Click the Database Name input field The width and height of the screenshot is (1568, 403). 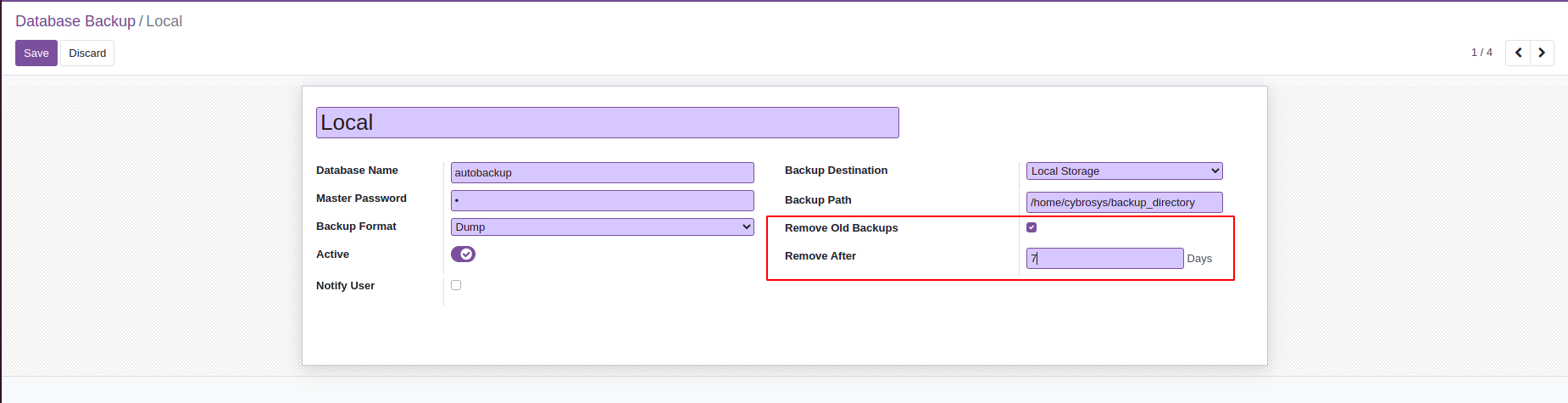[602, 173]
